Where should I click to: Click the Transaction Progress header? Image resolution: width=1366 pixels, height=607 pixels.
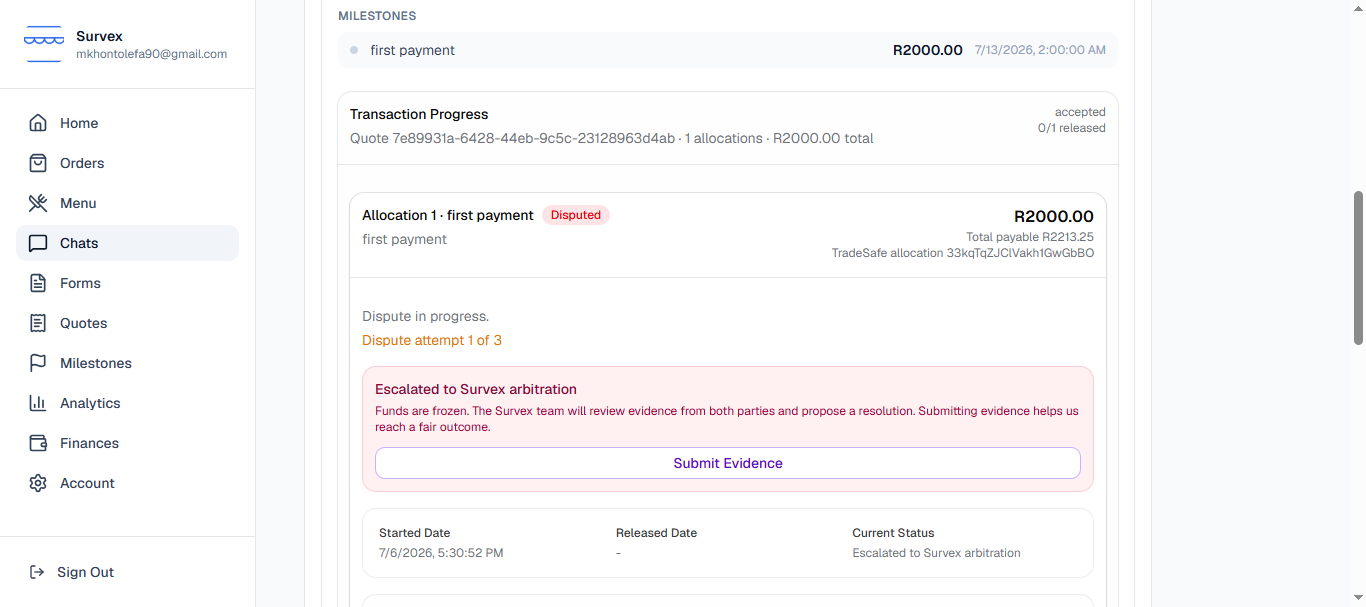pos(419,114)
